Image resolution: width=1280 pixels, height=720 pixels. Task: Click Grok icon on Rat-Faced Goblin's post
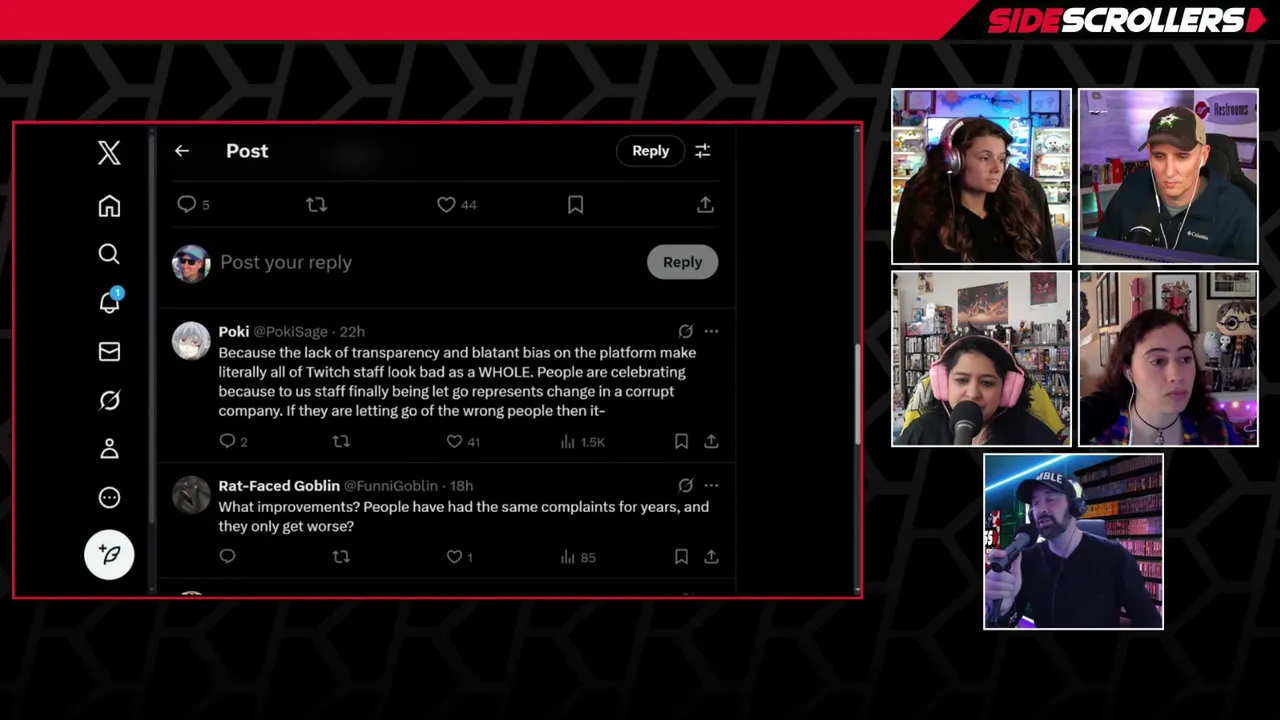[x=686, y=485]
